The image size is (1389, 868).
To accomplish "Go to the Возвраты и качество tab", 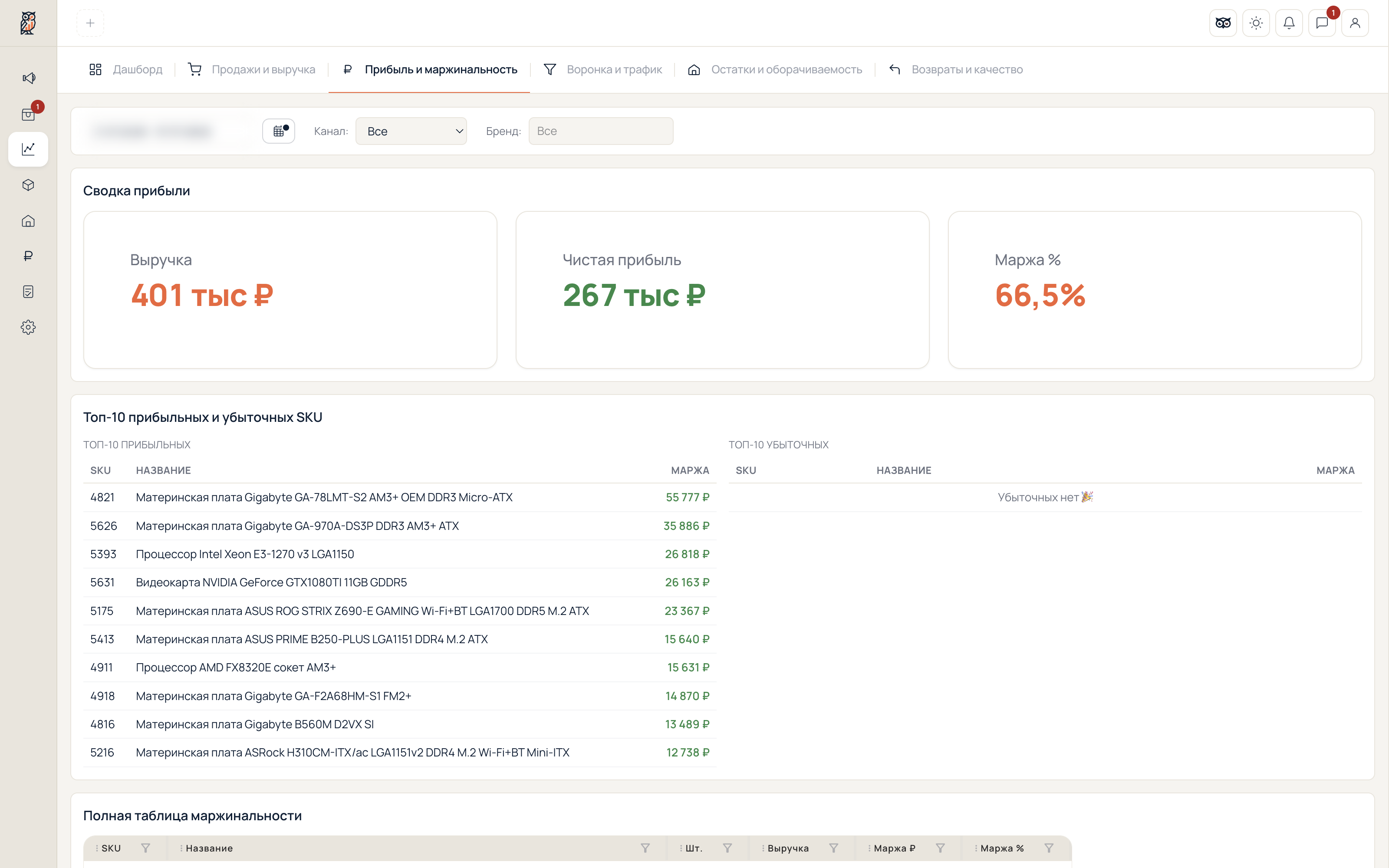I will [x=956, y=69].
